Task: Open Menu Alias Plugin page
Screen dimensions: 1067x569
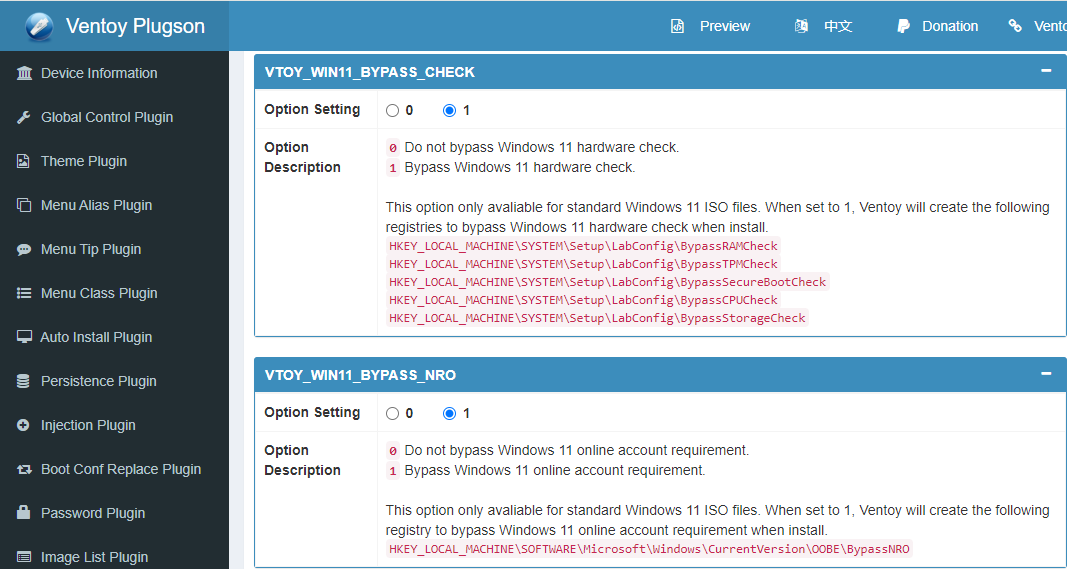Action: pos(96,206)
